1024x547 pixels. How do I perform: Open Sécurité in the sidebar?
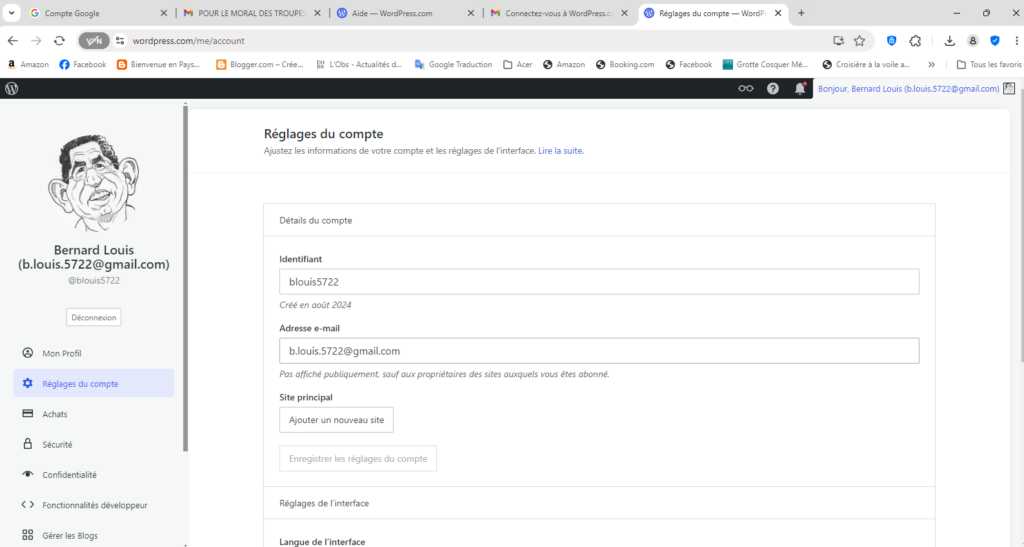pos(57,444)
